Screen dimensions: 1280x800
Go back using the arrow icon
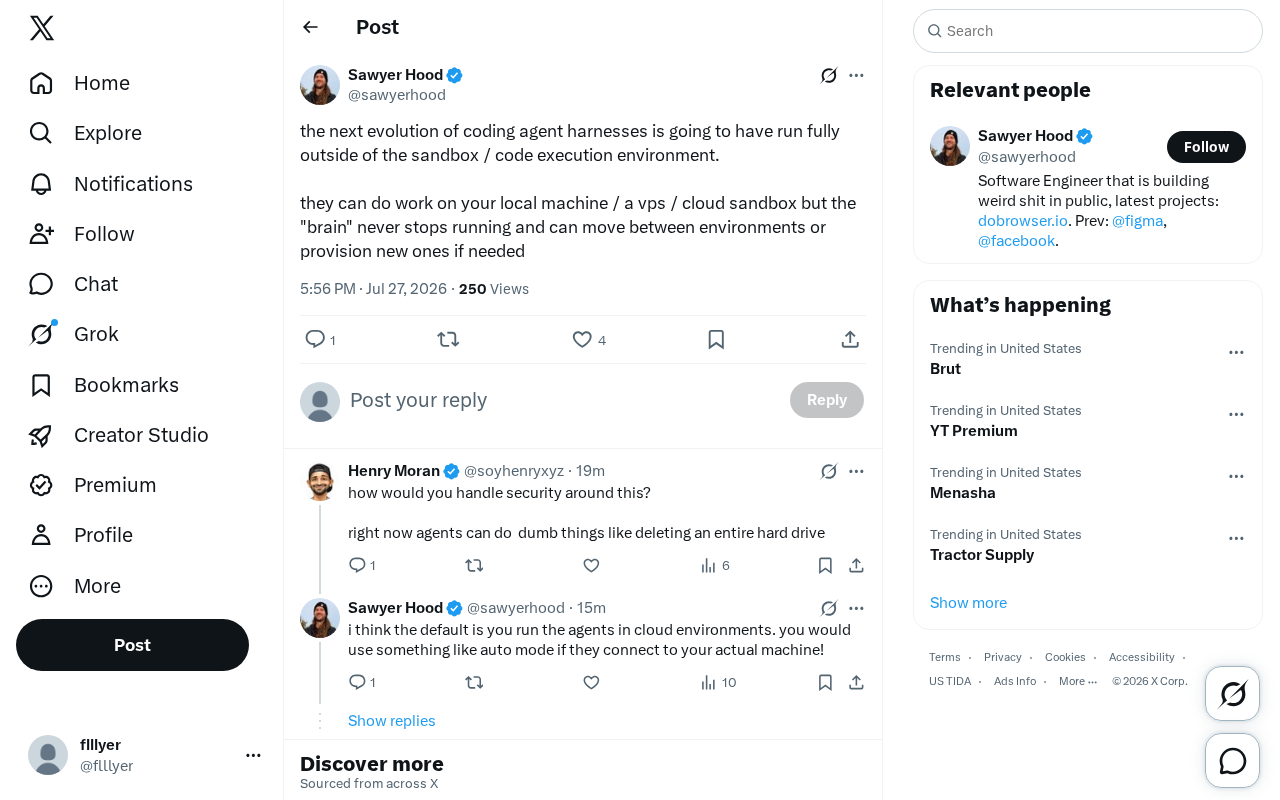click(310, 27)
